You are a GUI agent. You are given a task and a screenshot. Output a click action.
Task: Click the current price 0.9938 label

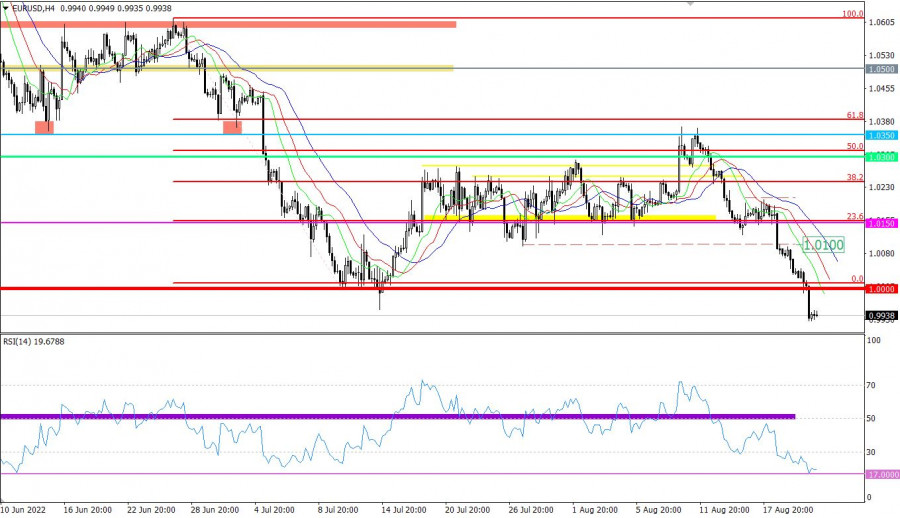(881, 316)
